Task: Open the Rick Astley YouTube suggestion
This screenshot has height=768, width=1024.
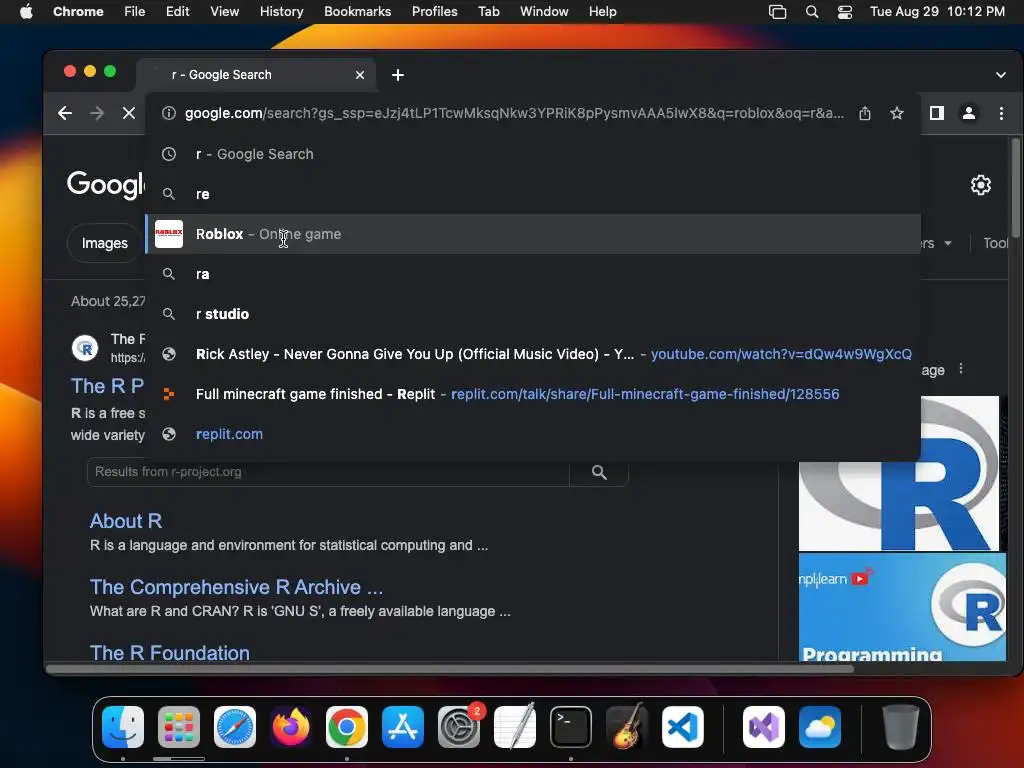Action: tap(533, 354)
